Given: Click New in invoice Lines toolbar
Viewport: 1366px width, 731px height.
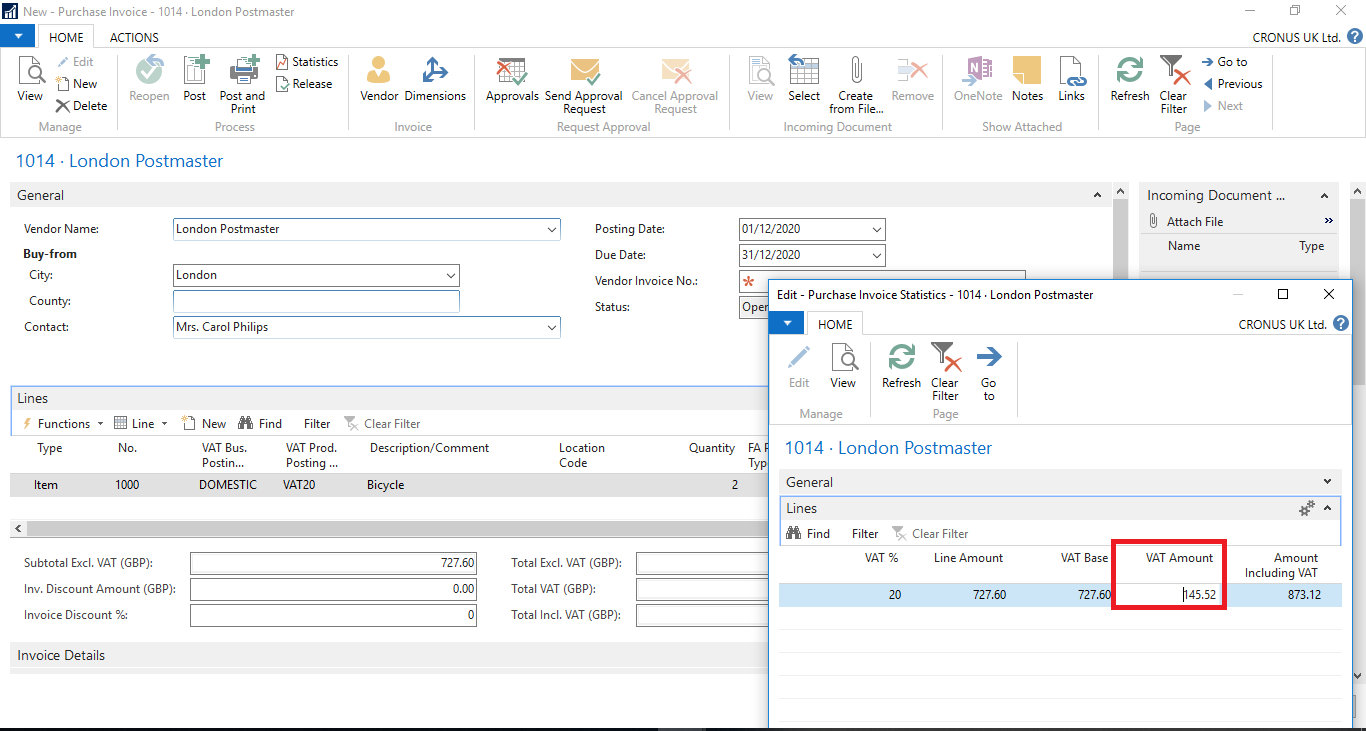Looking at the screenshot, I should pos(204,424).
